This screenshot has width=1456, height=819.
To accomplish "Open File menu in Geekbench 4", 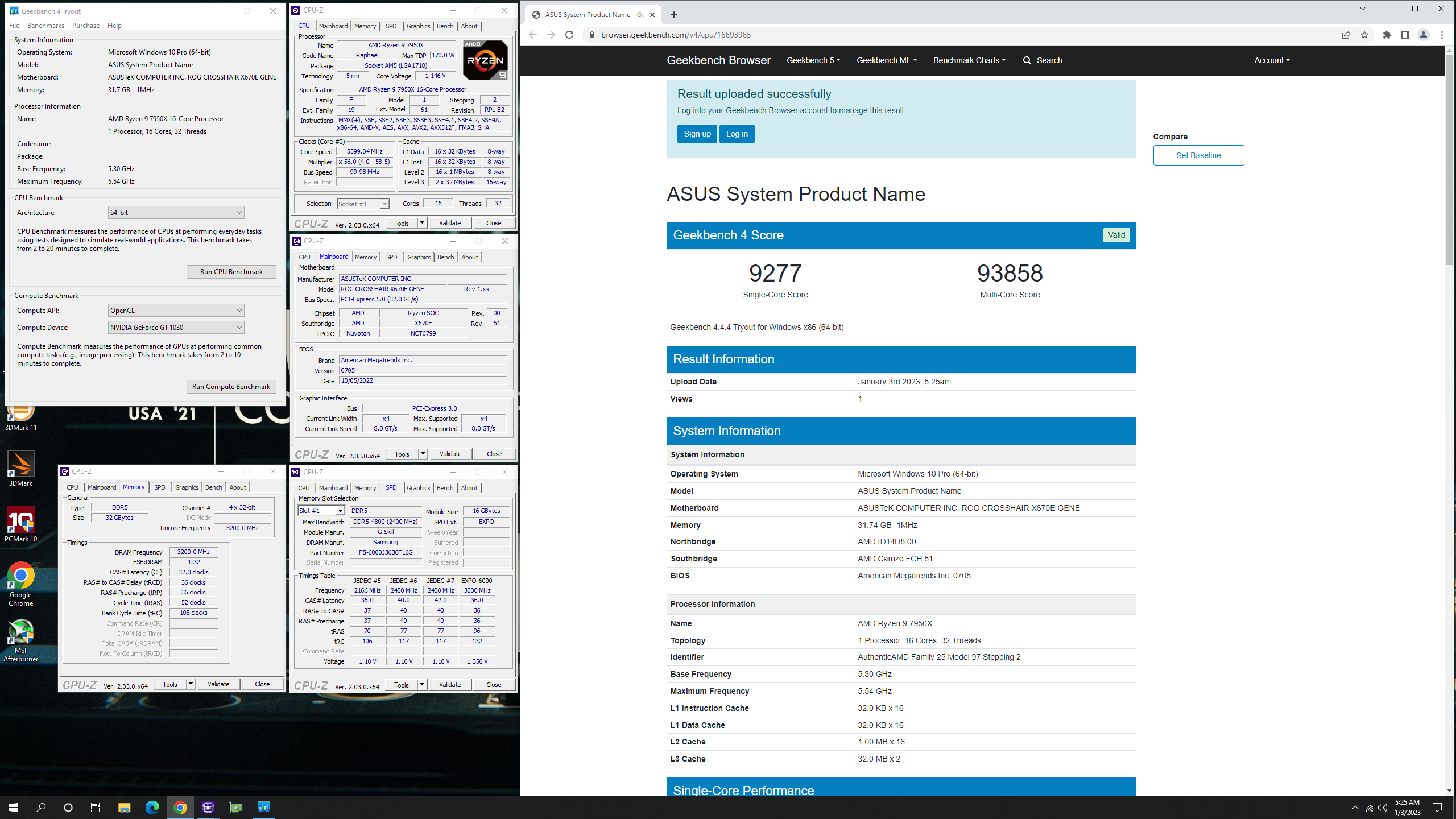I will click(14, 26).
